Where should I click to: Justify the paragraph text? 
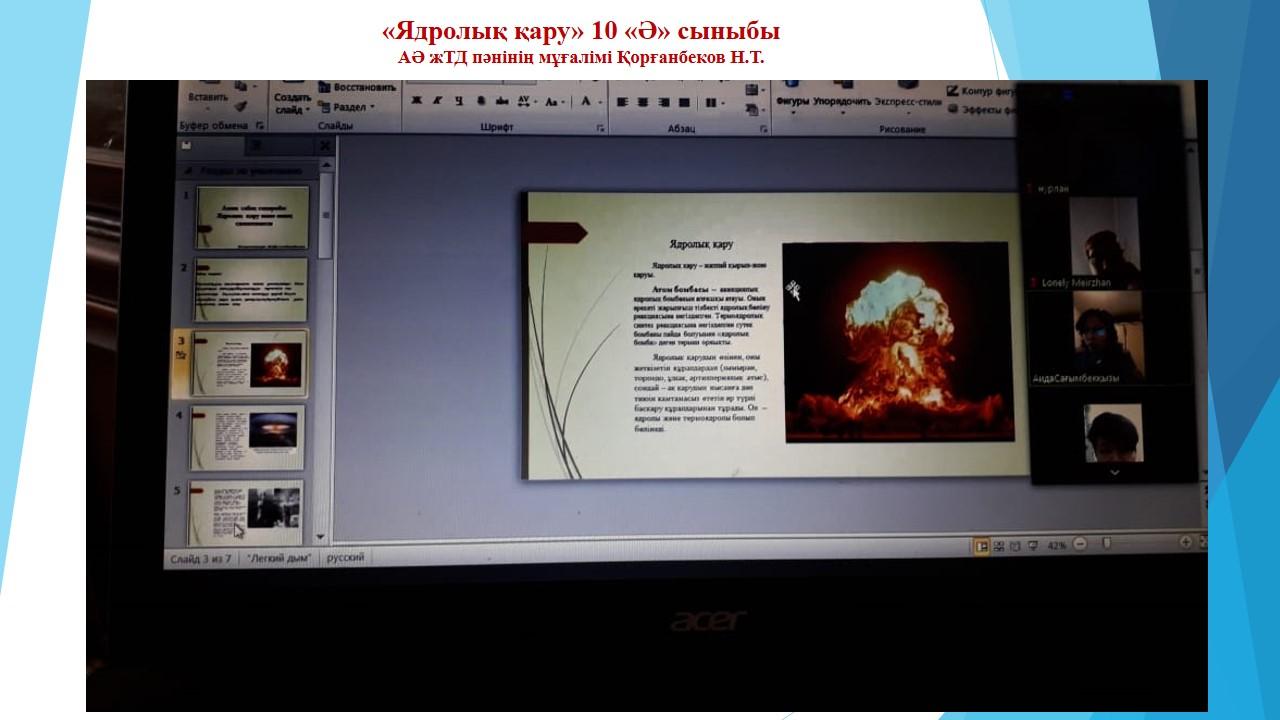click(x=684, y=102)
